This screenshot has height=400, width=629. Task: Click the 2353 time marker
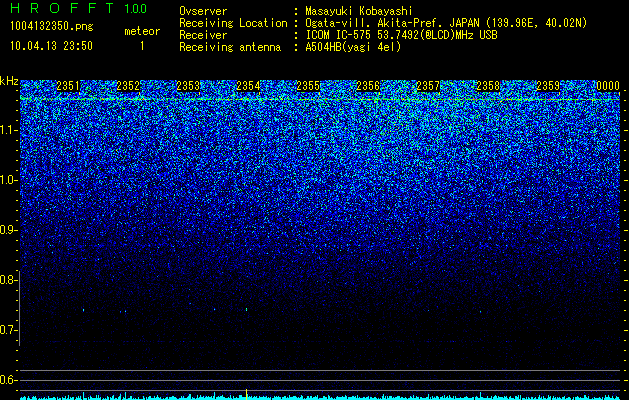click(x=188, y=86)
